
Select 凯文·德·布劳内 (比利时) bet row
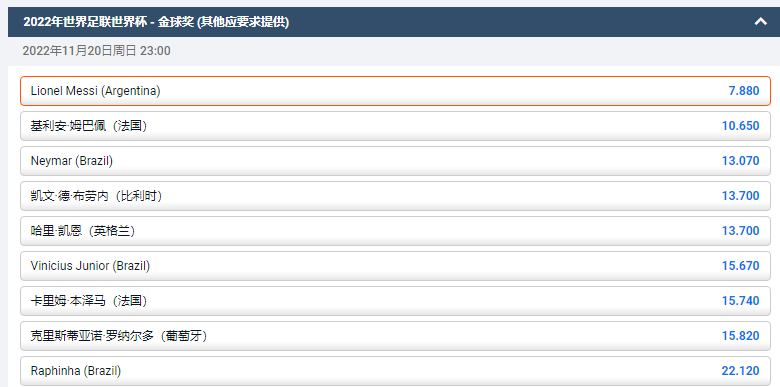coord(395,196)
